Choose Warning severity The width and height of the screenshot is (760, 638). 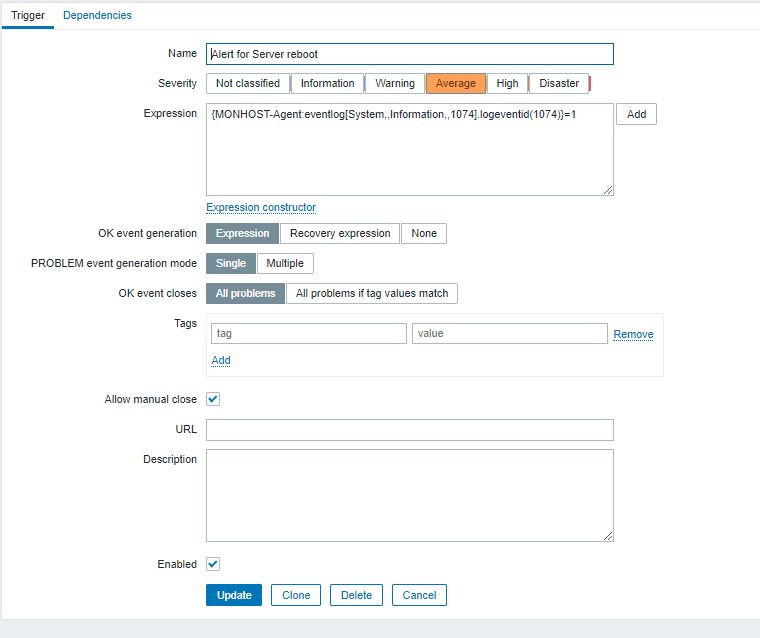coord(394,83)
